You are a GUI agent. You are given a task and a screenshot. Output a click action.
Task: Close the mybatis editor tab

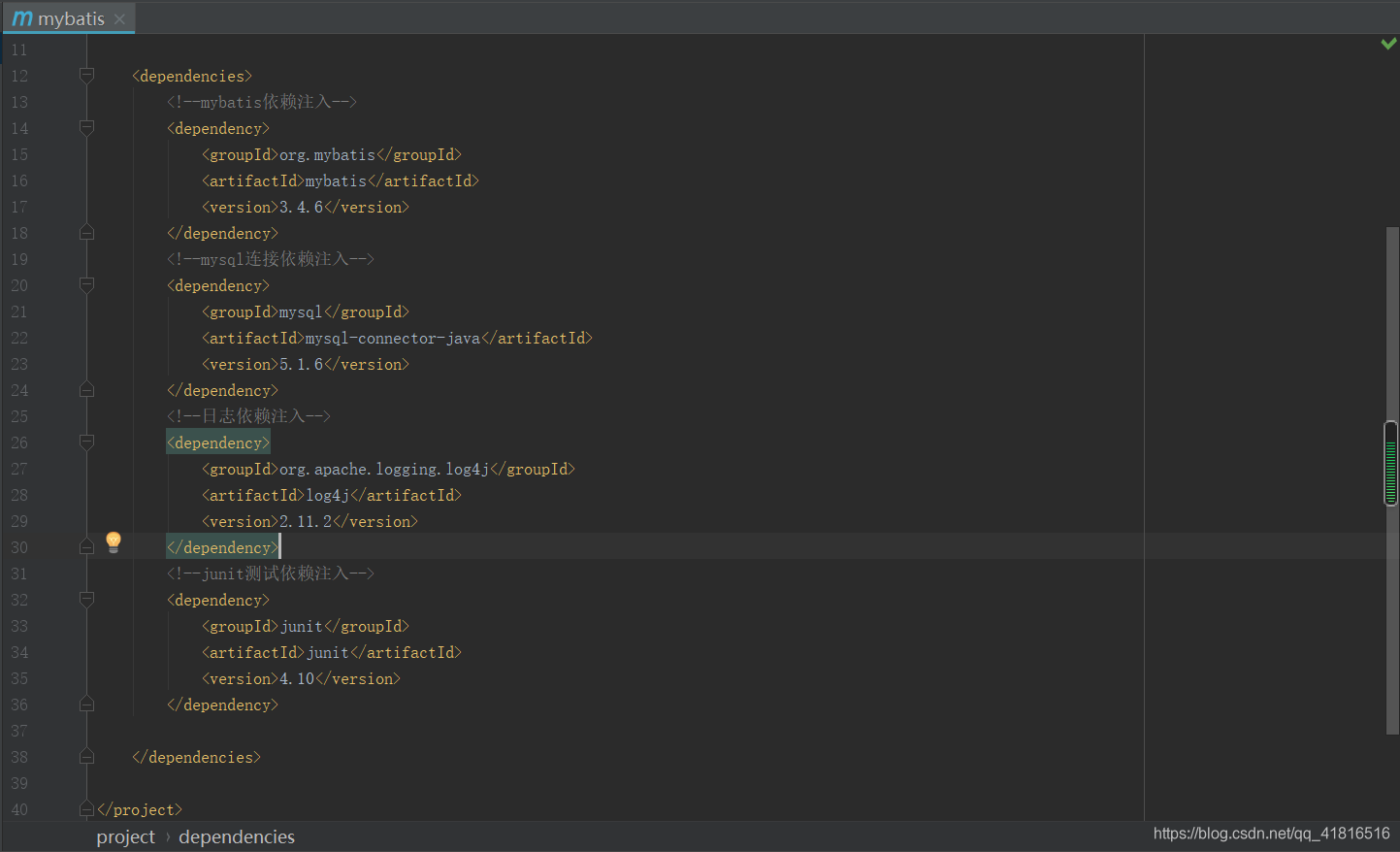pyautogui.click(x=119, y=19)
